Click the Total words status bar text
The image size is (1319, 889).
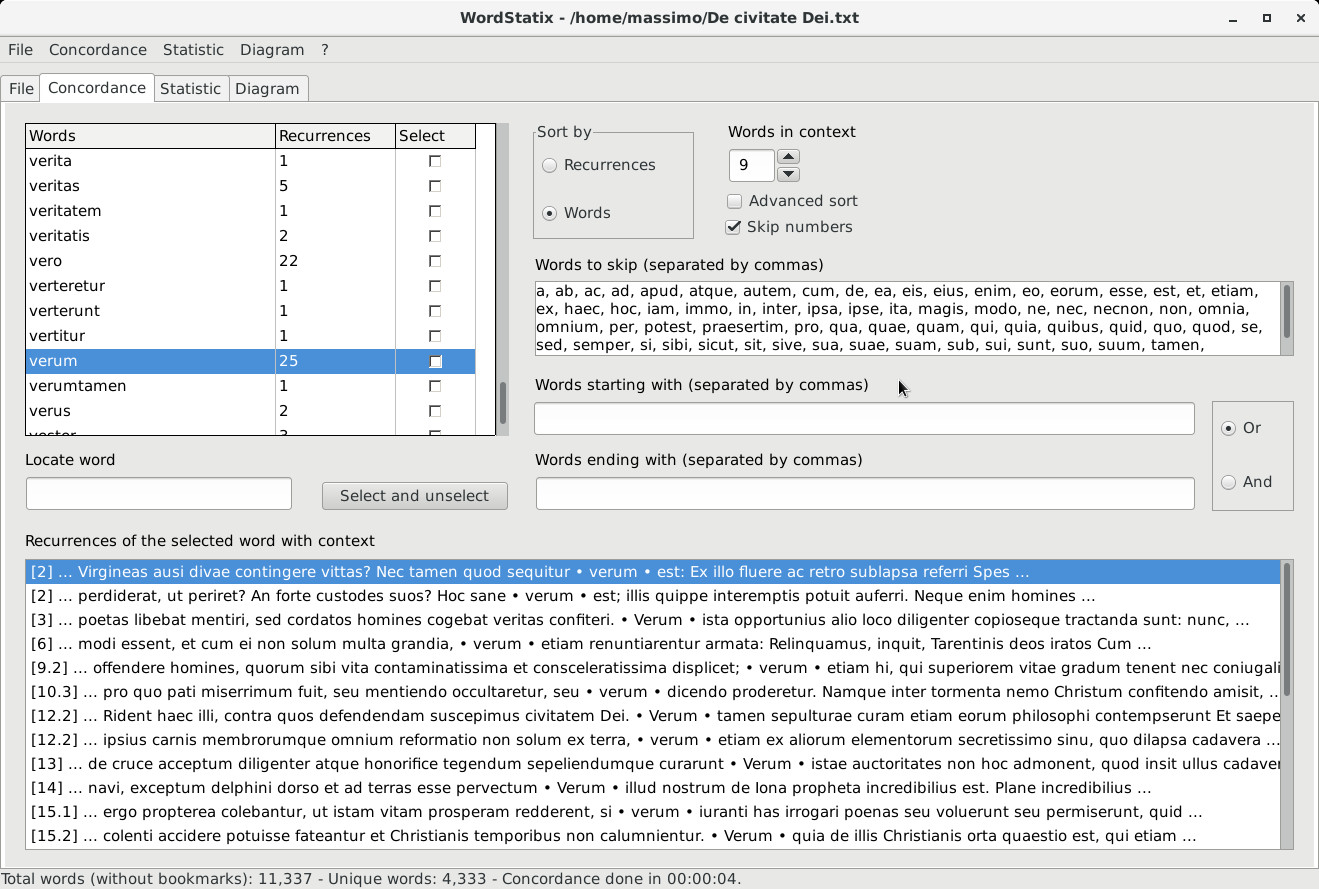tap(372, 879)
